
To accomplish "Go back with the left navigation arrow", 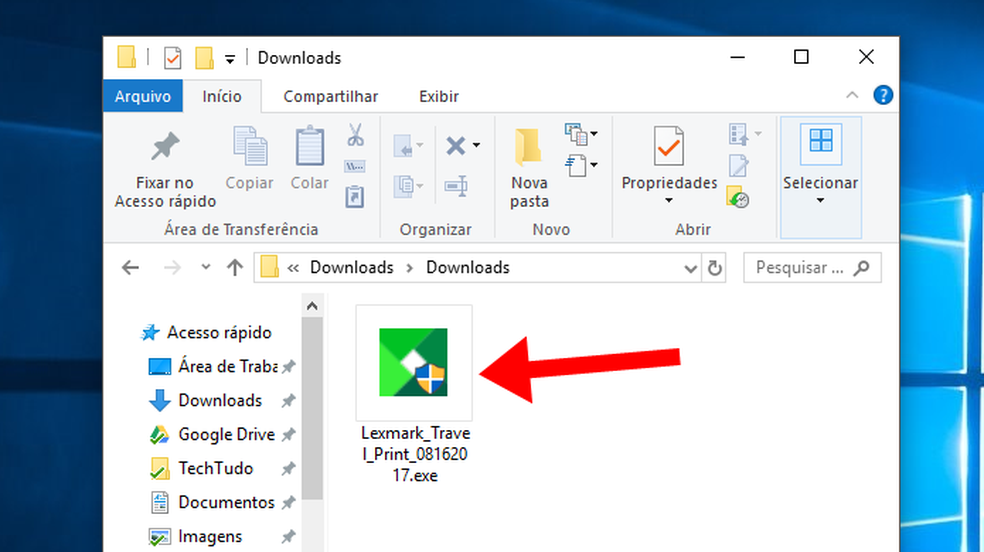I will coord(130,268).
